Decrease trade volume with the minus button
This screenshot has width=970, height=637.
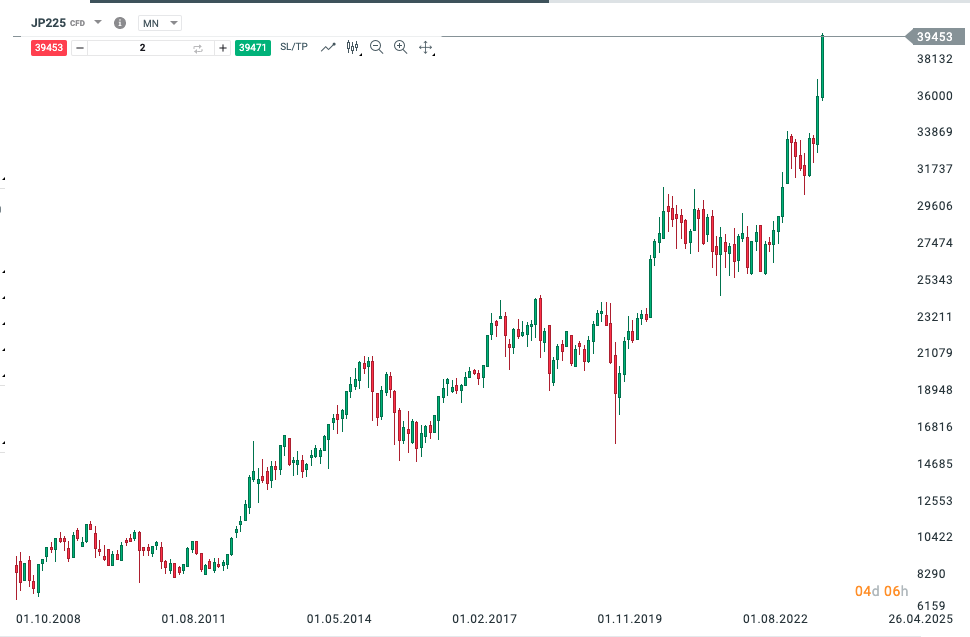[79, 47]
